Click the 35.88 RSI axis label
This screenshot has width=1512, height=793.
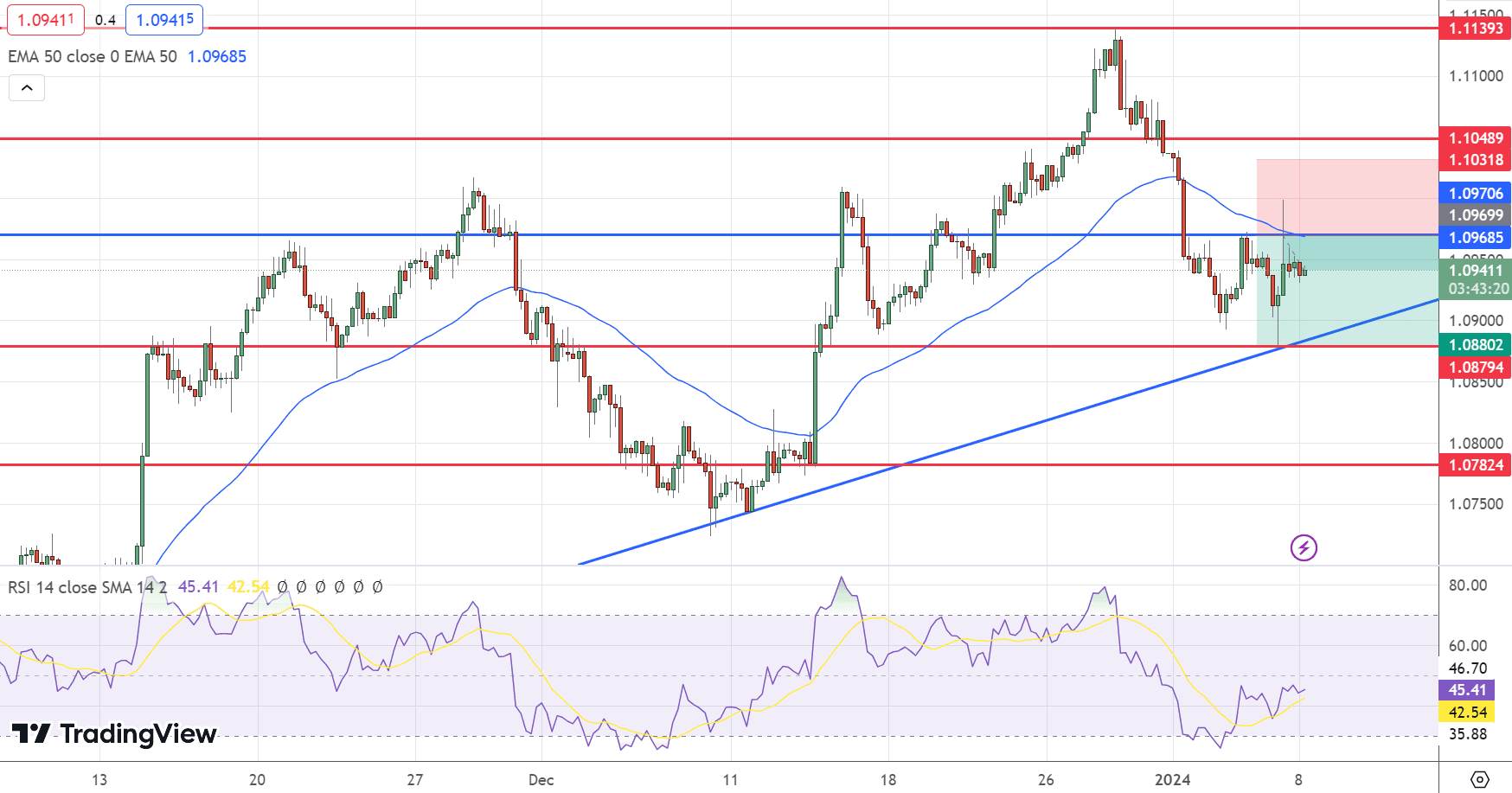(x=1468, y=734)
